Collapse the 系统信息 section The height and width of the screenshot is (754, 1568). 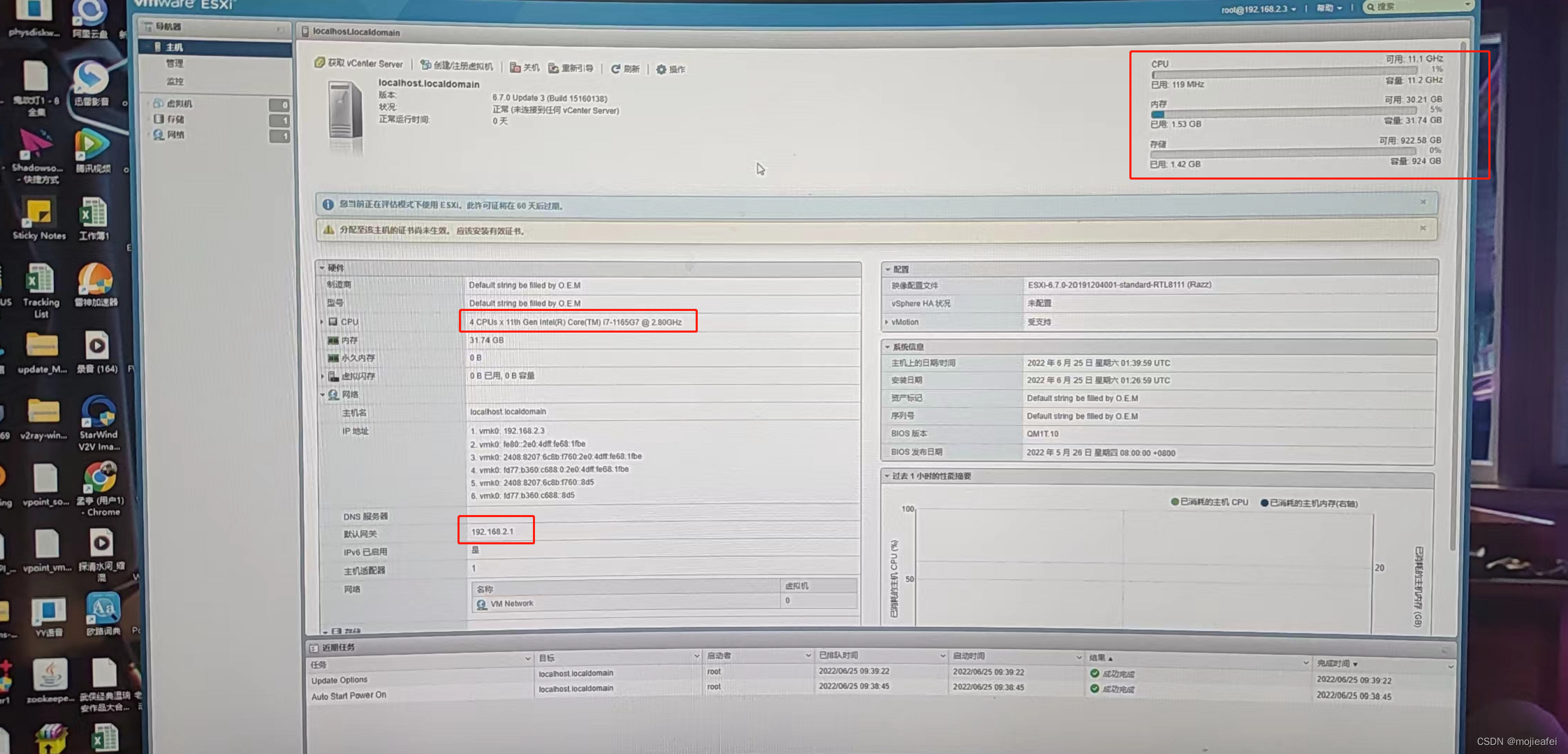(x=888, y=347)
